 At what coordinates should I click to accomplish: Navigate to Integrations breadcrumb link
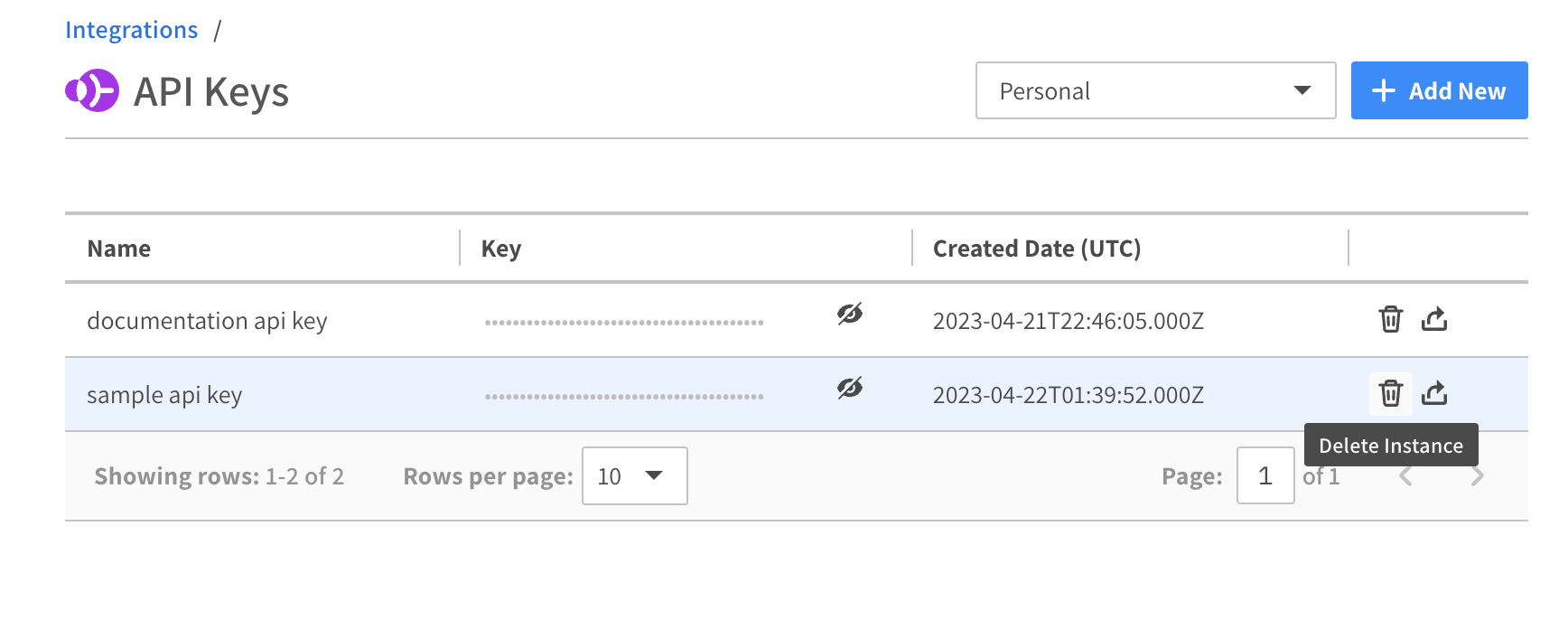click(x=132, y=30)
